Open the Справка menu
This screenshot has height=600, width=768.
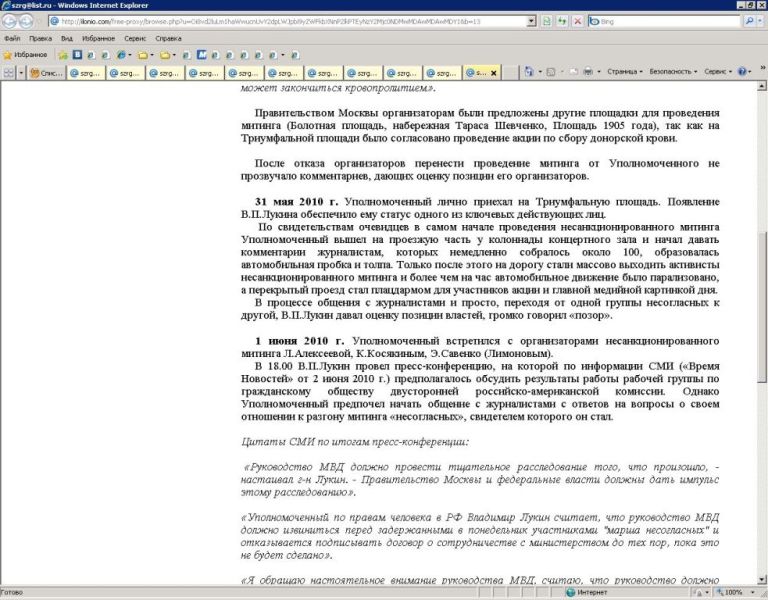coord(168,38)
